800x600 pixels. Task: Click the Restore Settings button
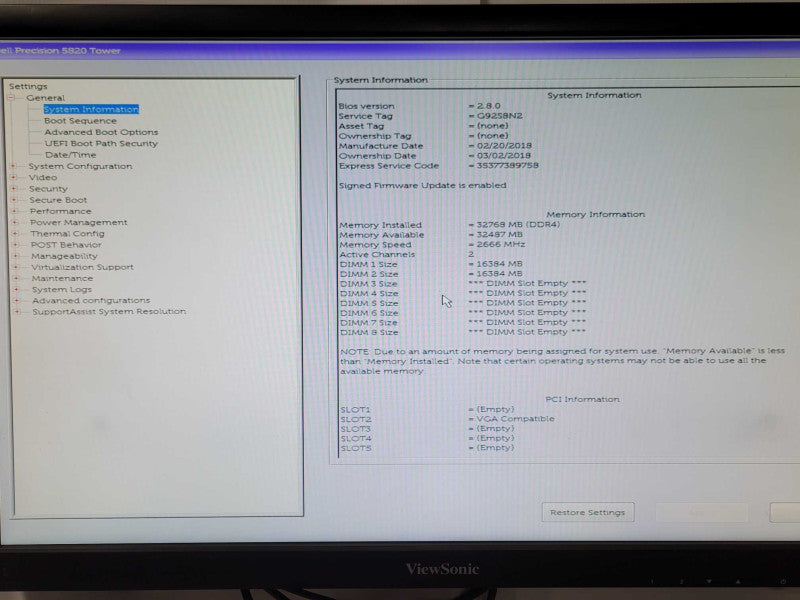tap(588, 512)
